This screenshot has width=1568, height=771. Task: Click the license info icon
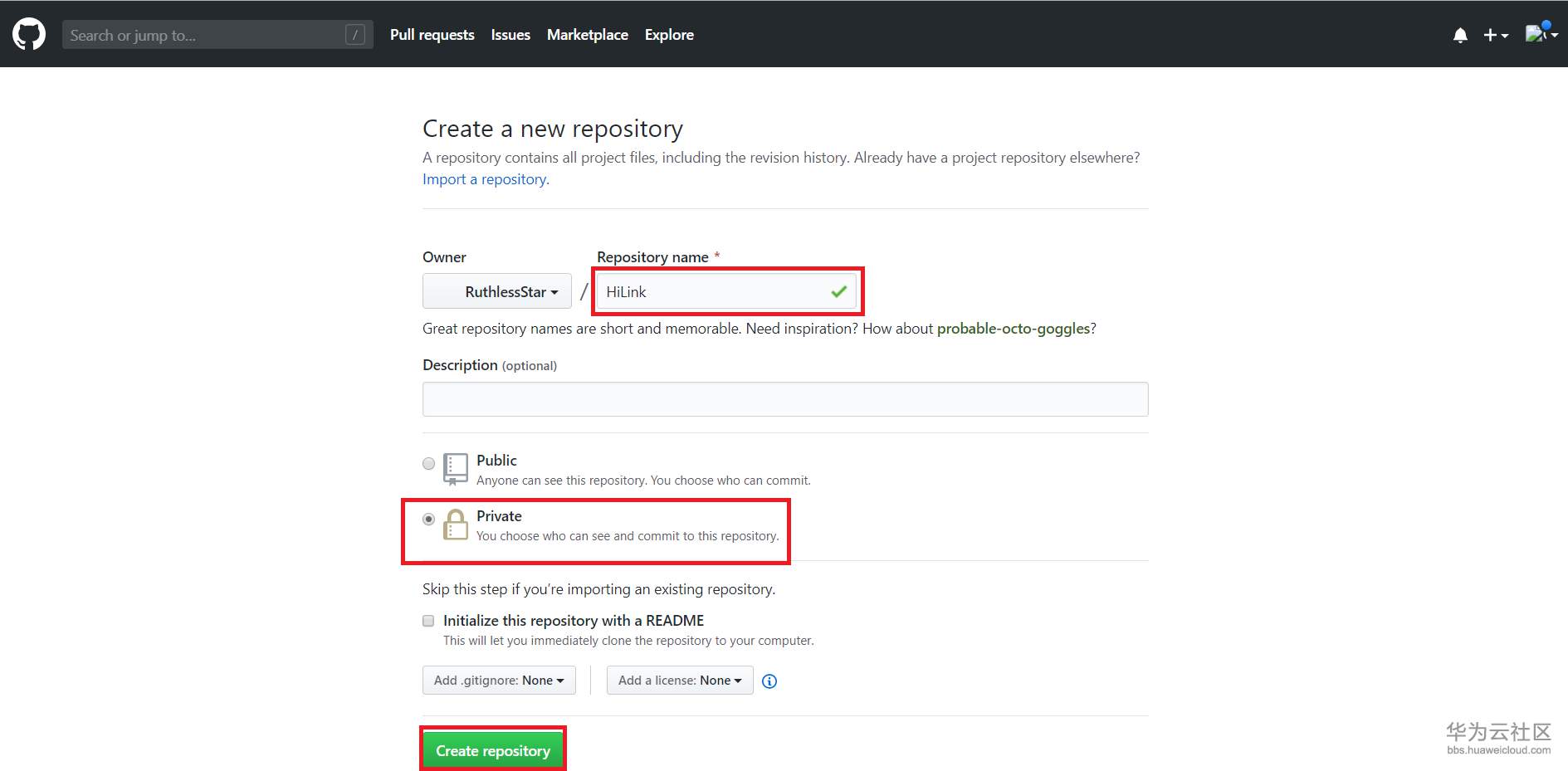click(x=769, y=681)
